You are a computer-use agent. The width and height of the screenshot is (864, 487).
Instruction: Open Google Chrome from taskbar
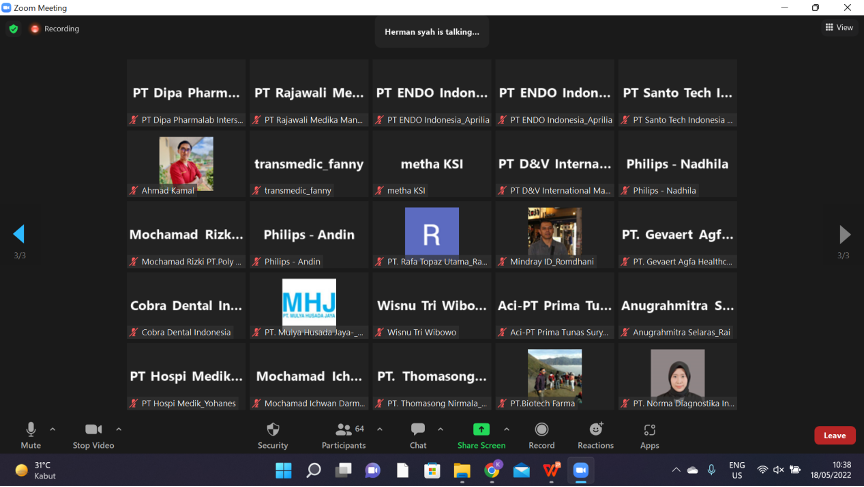(x=492, y=470)
